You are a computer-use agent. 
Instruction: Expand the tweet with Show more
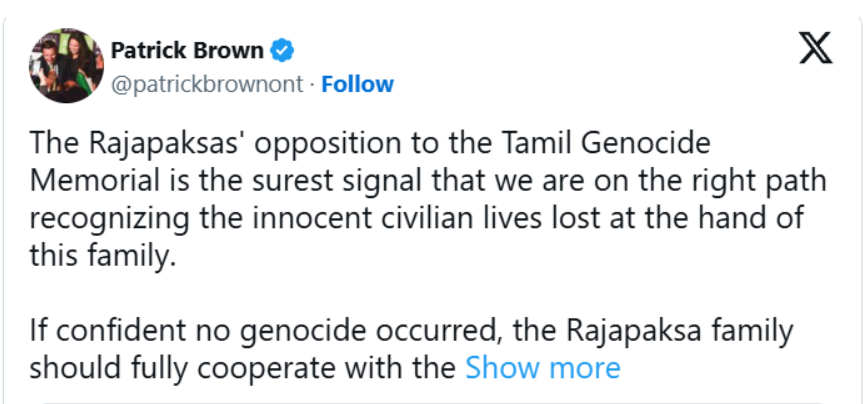pos(543,368)
